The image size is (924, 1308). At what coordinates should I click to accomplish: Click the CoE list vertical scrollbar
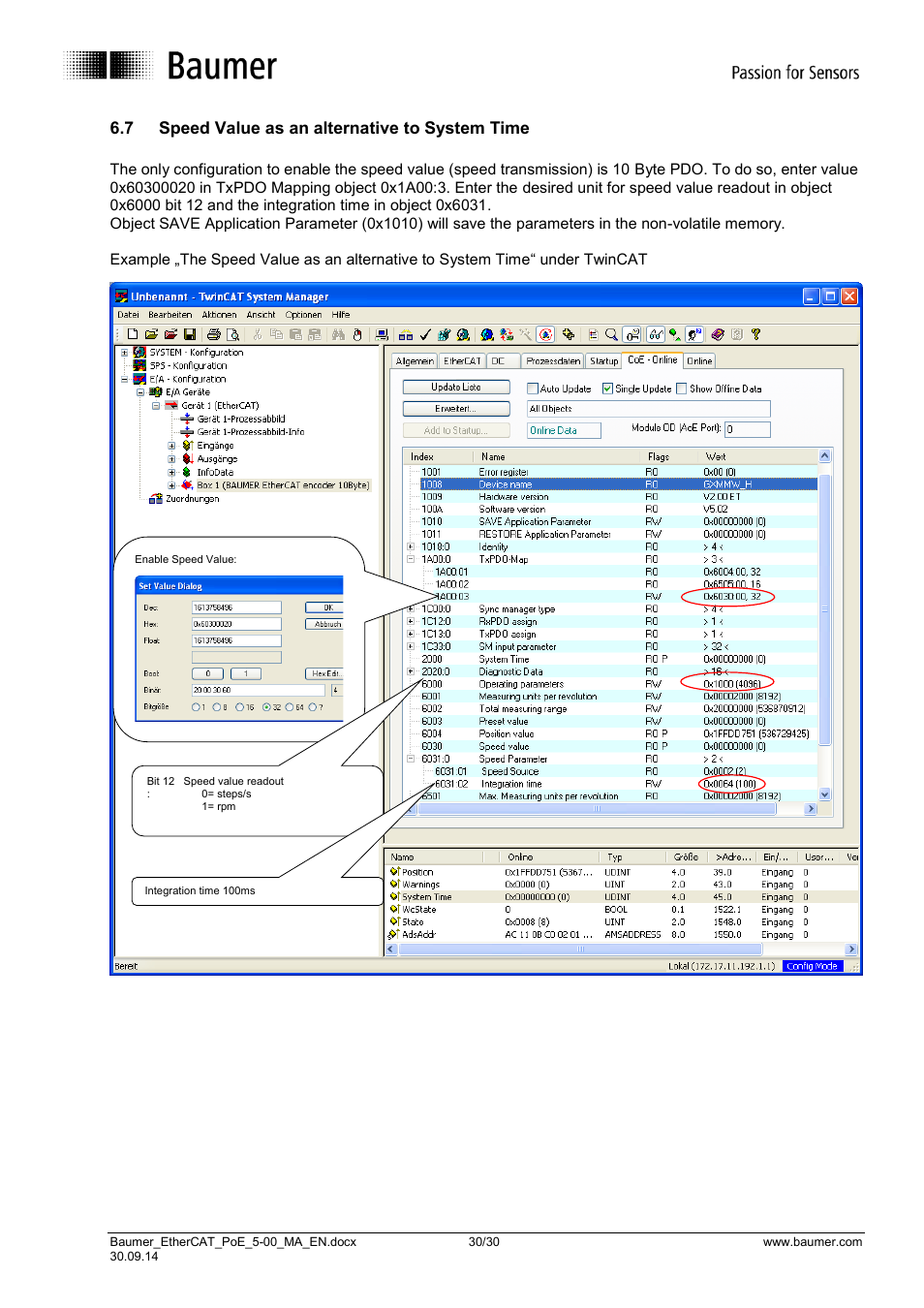click(825, 625)
